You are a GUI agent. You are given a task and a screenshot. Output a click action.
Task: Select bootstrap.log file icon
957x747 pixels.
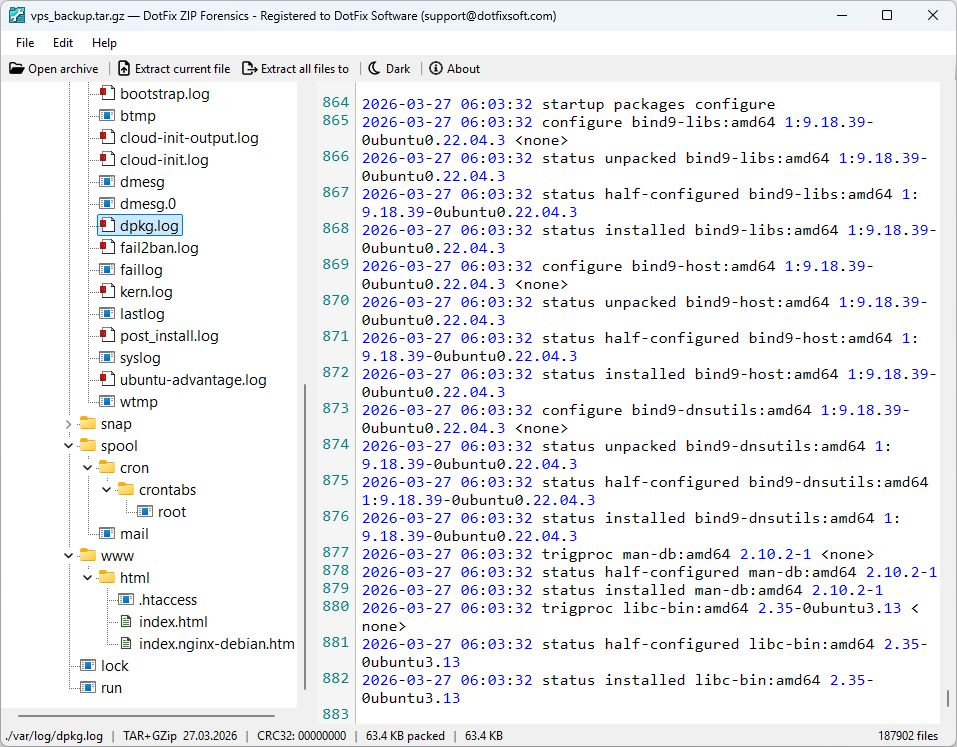click(107, 93)
